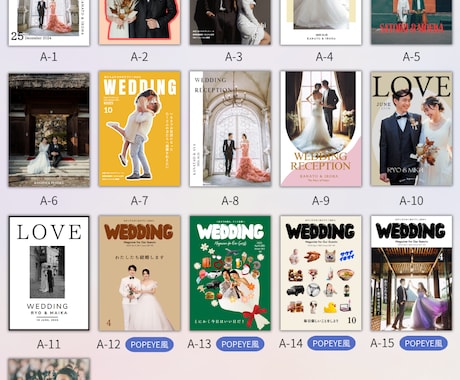Choose the A-2 peach-bordered couple design
The height and width of the screenshot is (380, 460).
click(140, 22)
